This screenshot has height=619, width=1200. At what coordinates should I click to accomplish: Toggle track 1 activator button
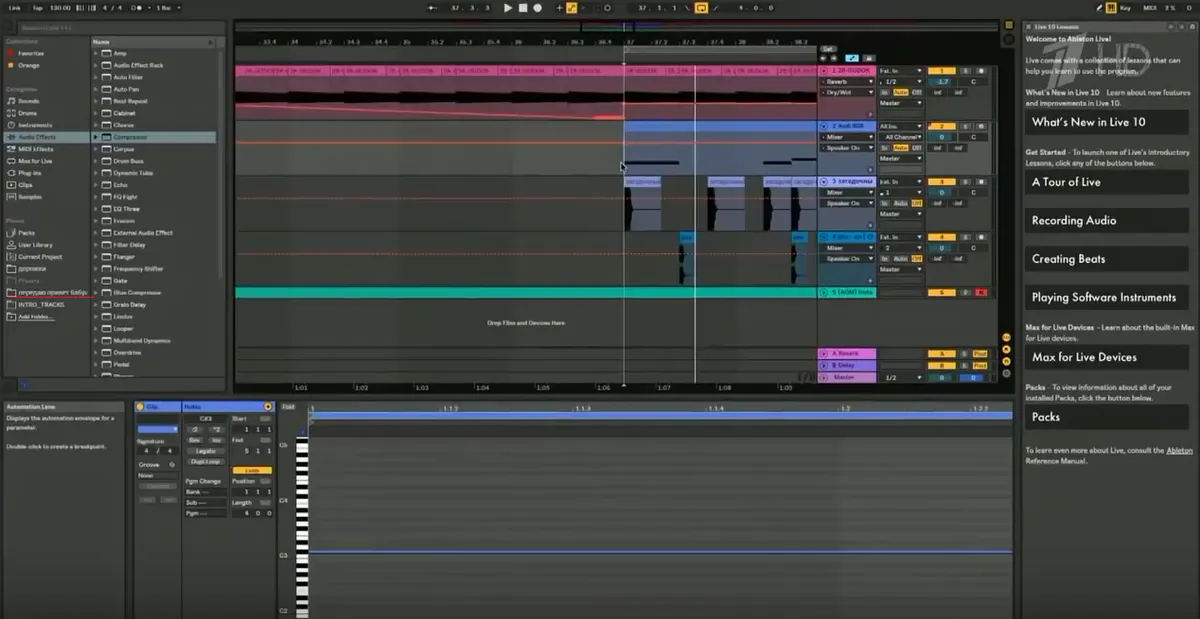click(942, 71)
